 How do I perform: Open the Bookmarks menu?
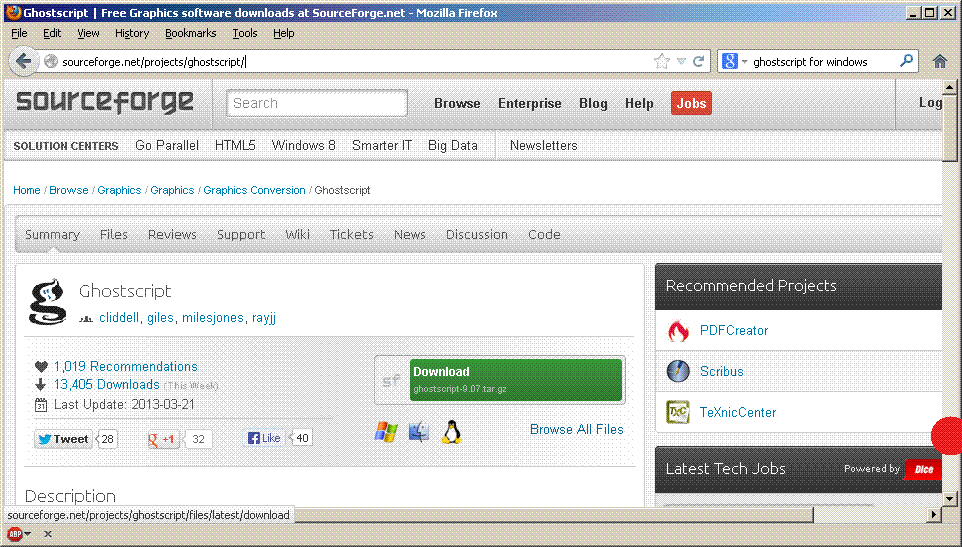191,33
